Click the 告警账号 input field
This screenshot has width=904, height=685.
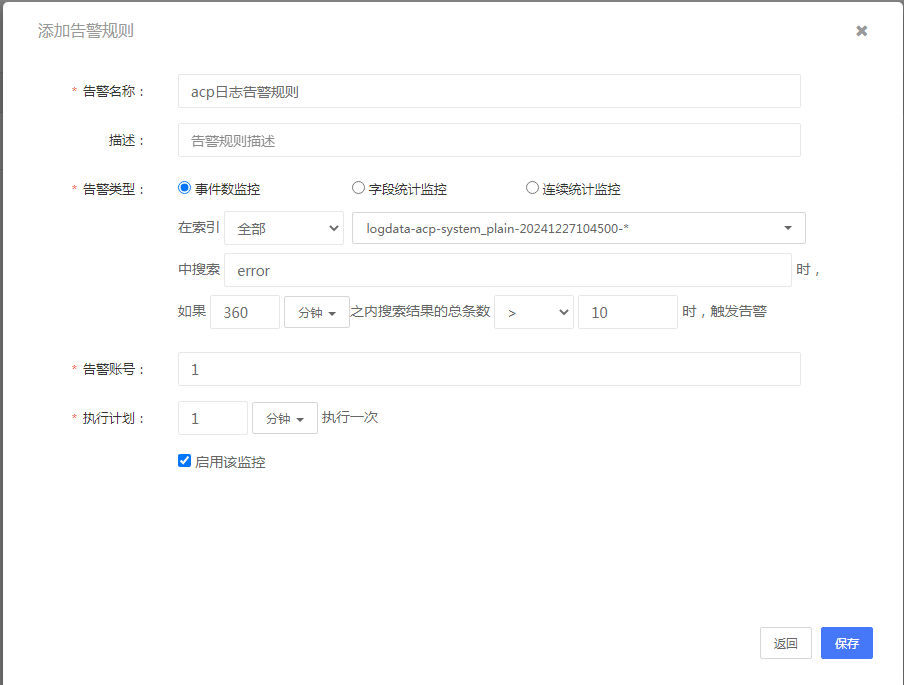[x=489, y=369]
